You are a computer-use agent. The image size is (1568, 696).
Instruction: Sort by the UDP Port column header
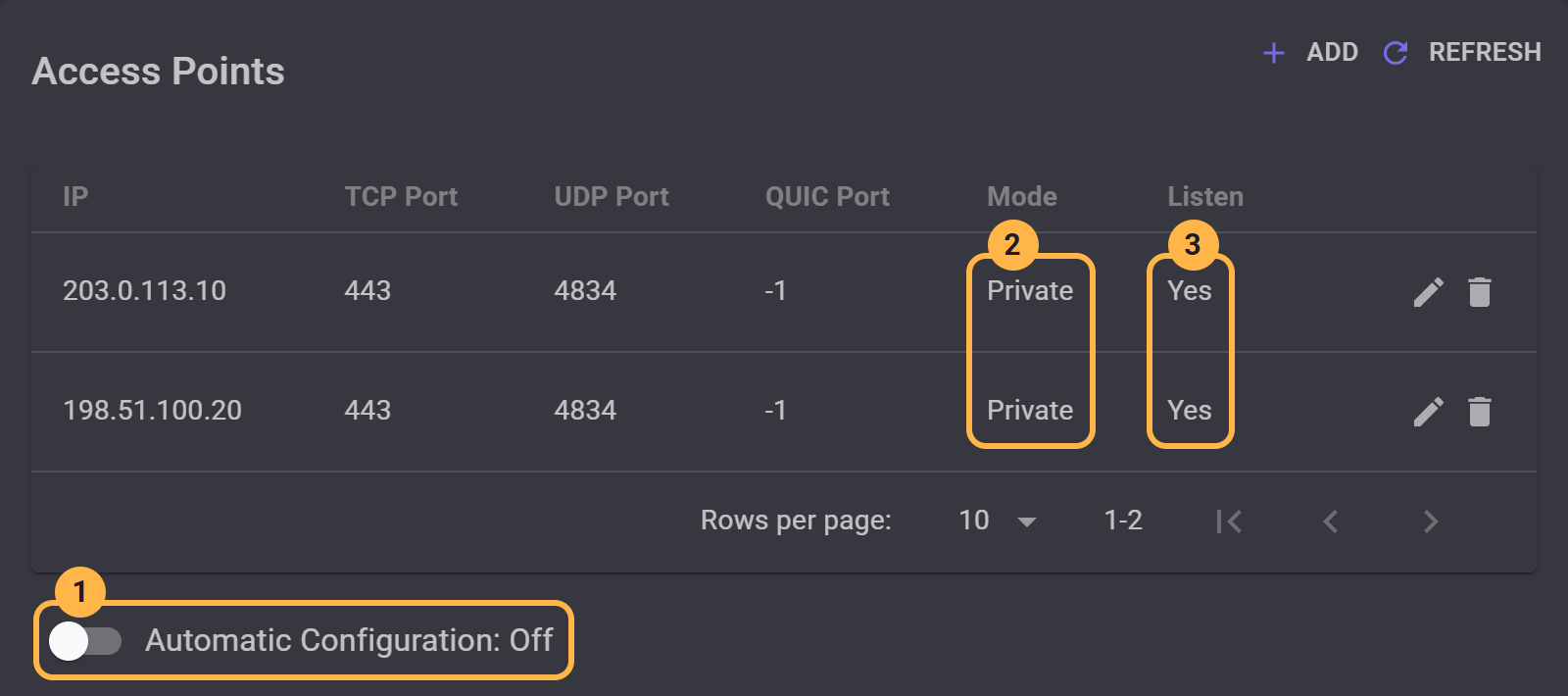click(612, 196)
